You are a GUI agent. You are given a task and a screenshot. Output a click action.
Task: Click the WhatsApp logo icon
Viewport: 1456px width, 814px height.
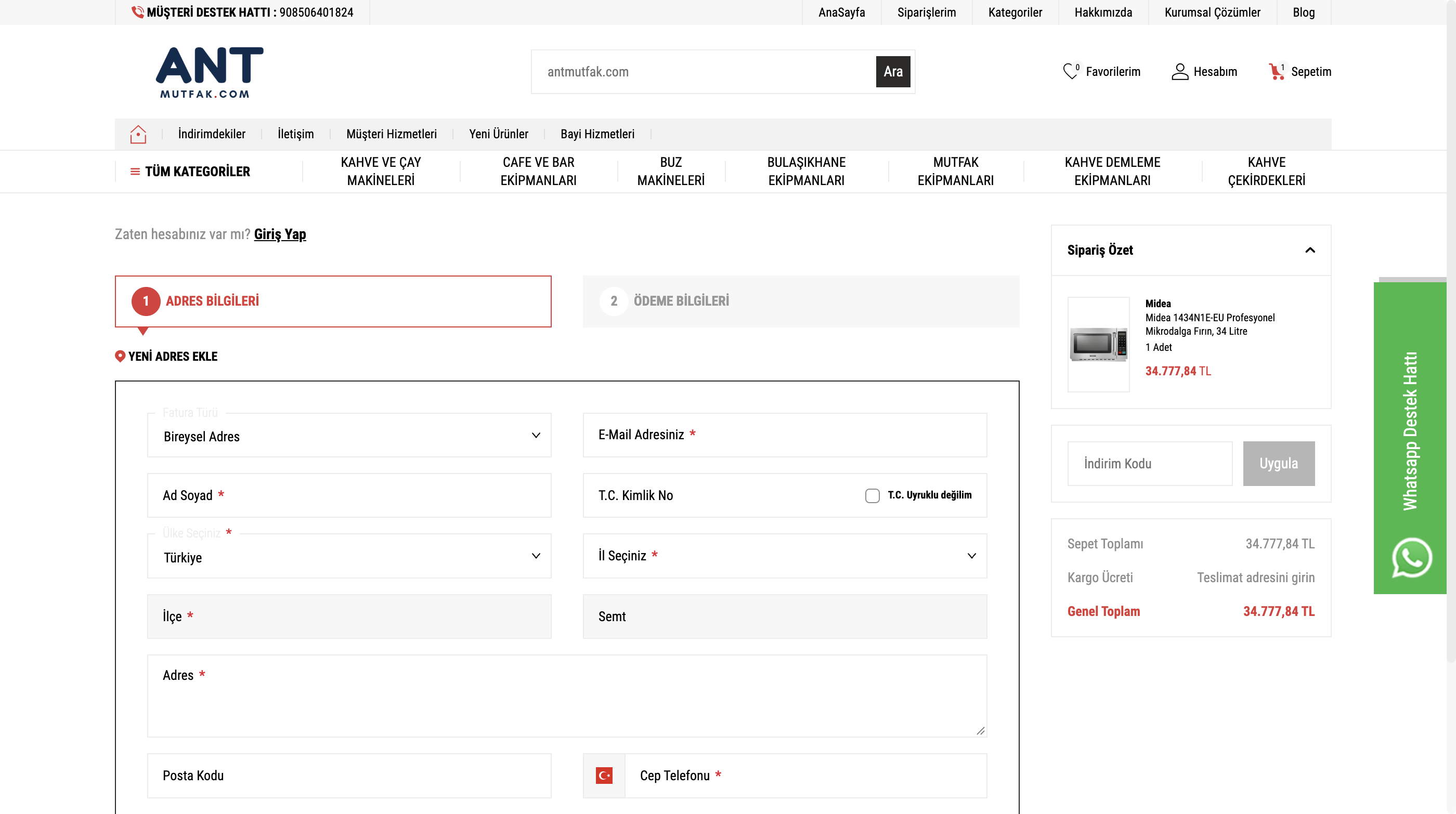(x=1411, y=558)
